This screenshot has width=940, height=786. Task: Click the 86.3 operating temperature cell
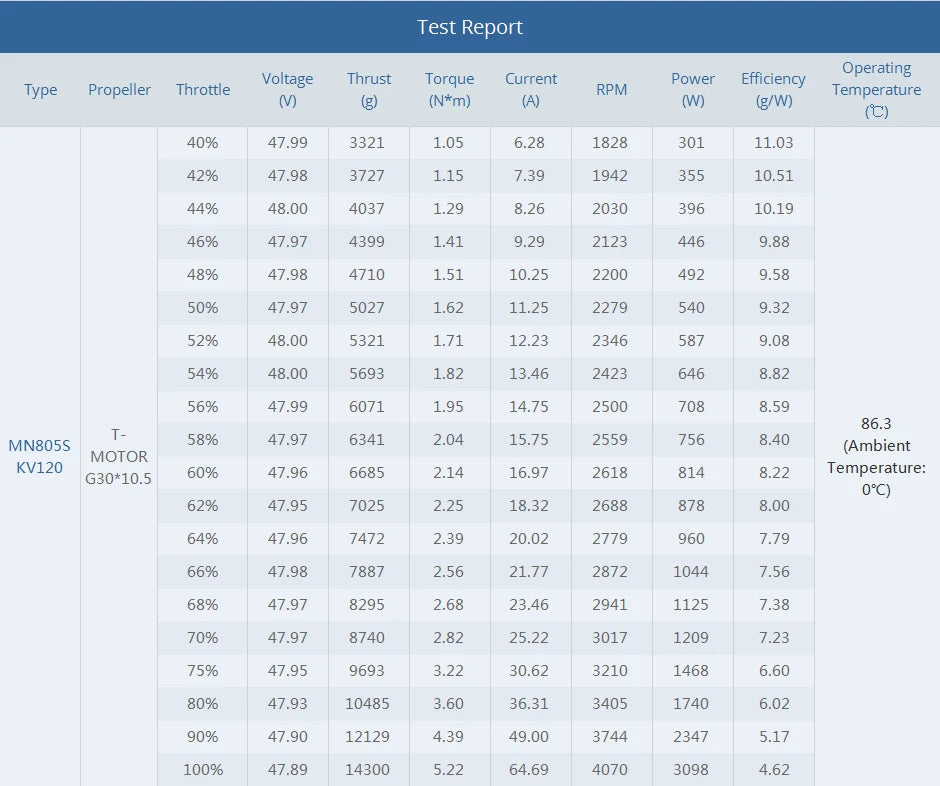click(877, 456)
